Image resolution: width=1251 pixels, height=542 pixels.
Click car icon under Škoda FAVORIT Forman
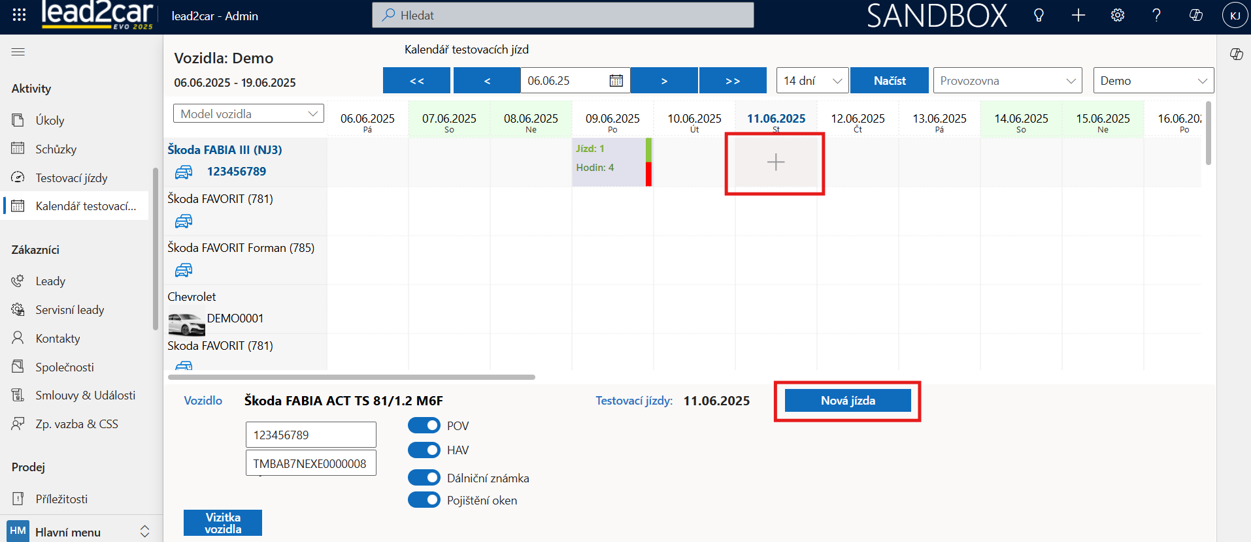coord(183,270)
